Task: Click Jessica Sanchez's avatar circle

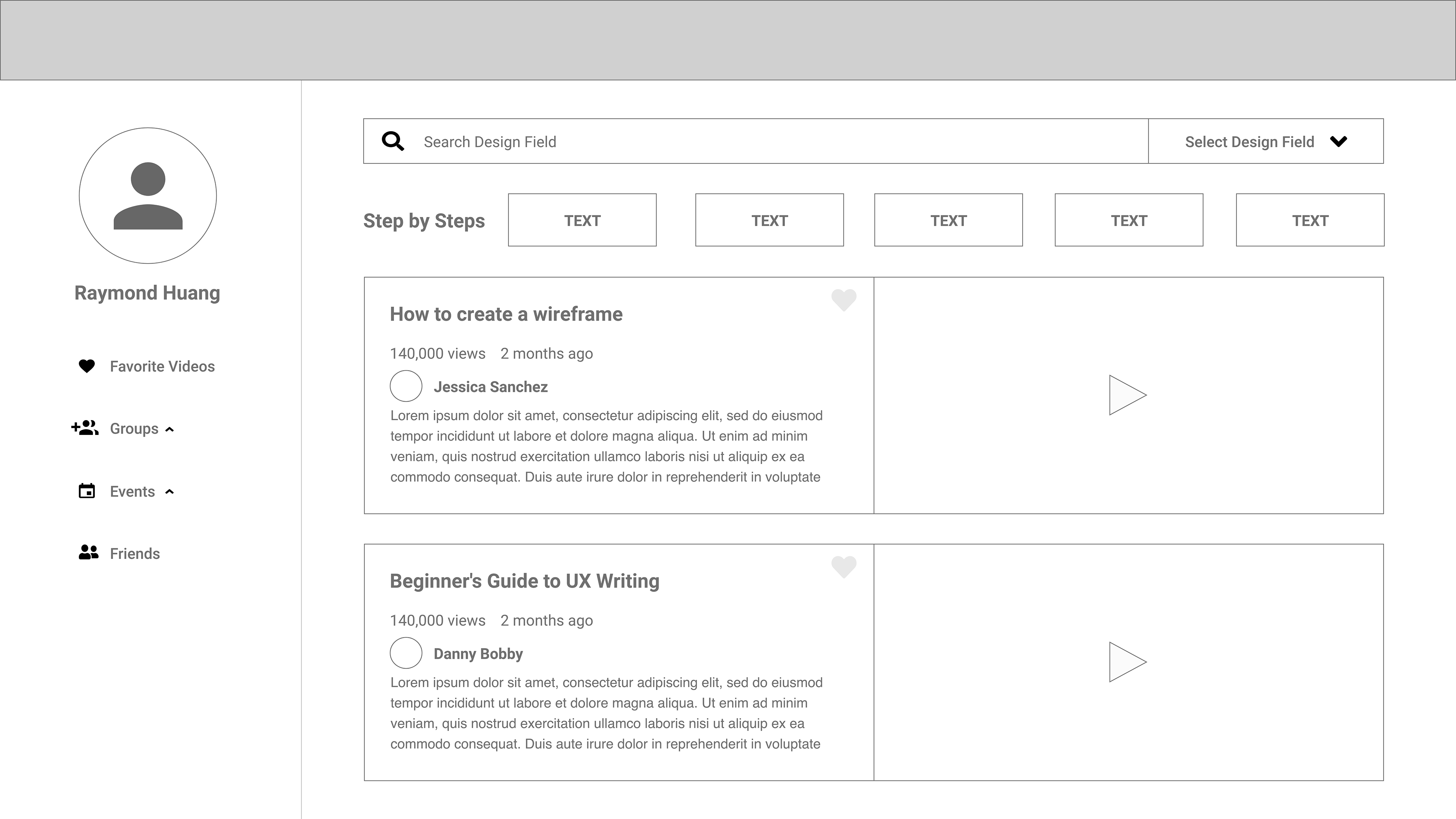Action: pyautogui.click(x=406, y=386)
